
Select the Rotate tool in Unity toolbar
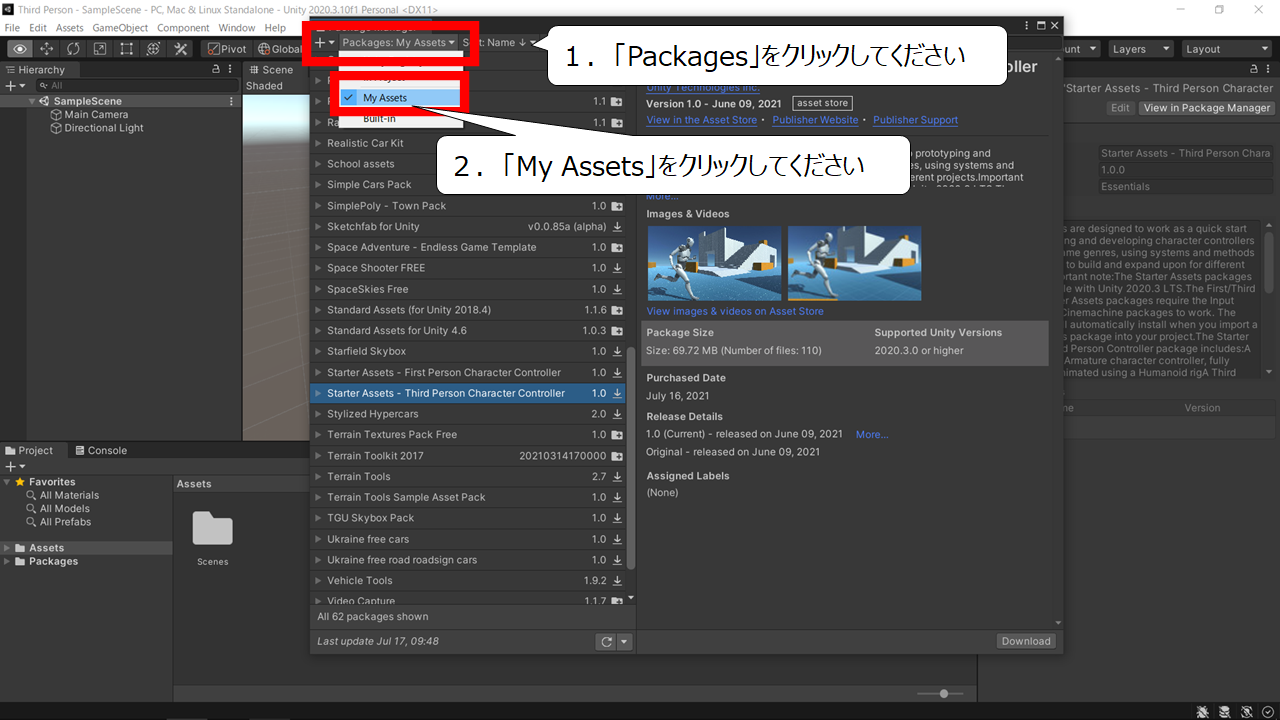[x=74, y=49]
